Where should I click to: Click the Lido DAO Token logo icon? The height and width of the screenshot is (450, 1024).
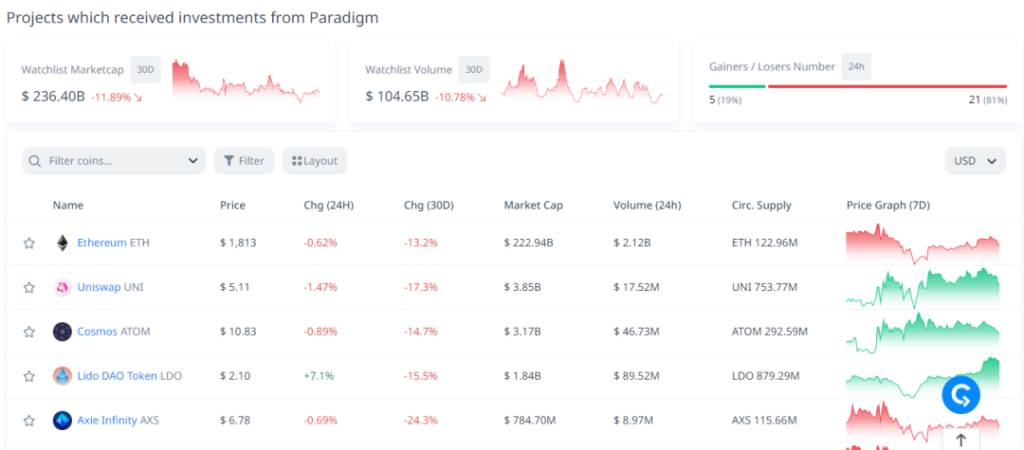click(x=62, y=376)
